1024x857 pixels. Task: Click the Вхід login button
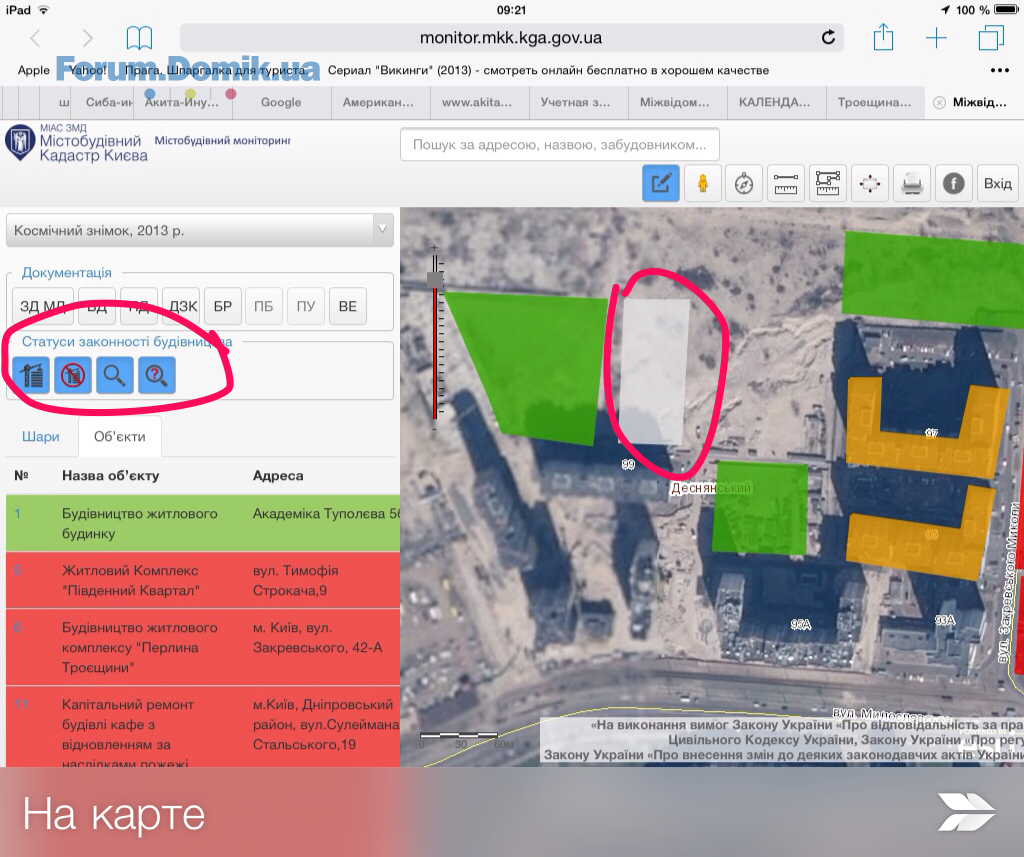pos(997,183)
